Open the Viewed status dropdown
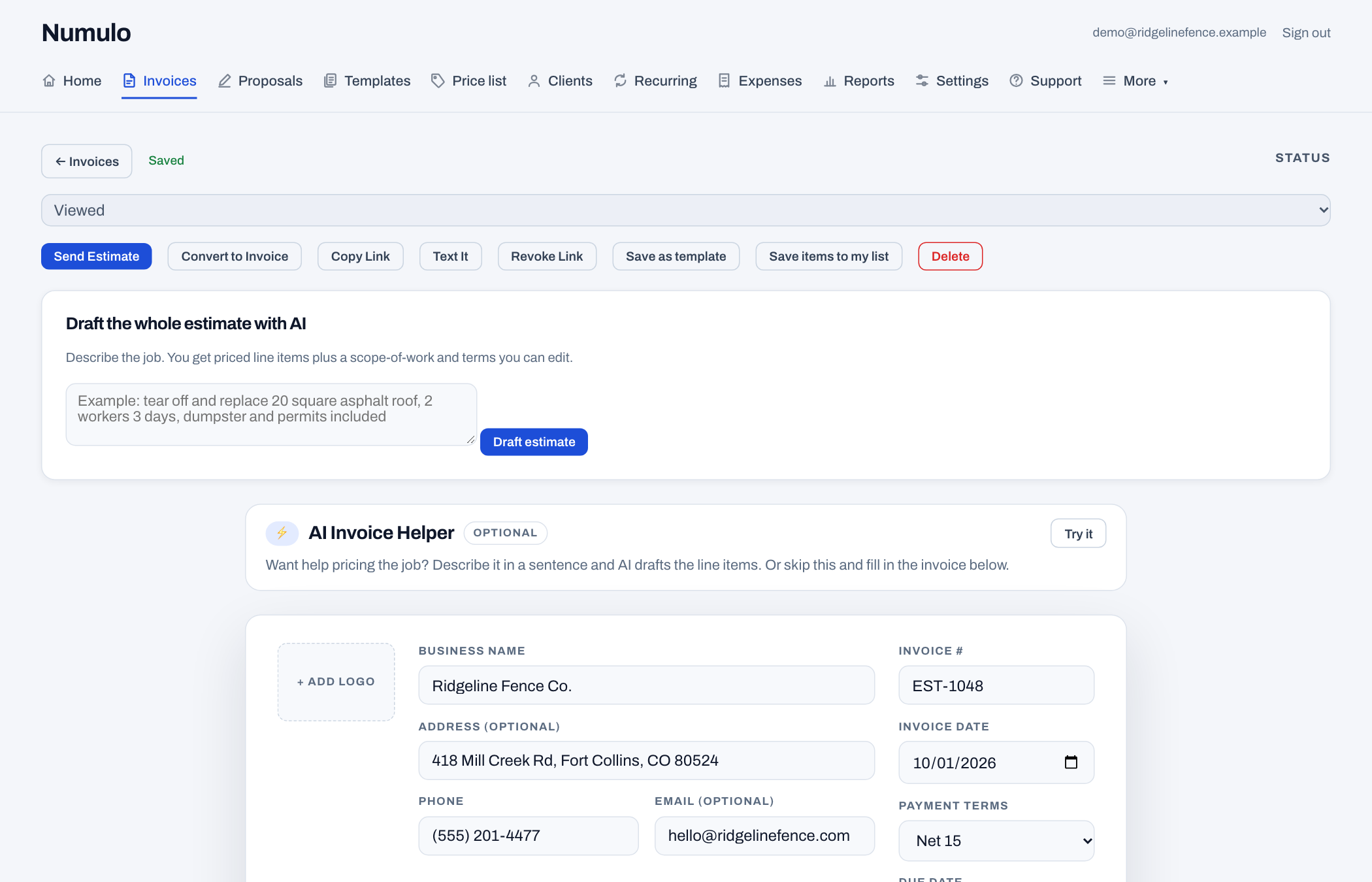Screen dimensions: 1372x882 pos(686,210)
